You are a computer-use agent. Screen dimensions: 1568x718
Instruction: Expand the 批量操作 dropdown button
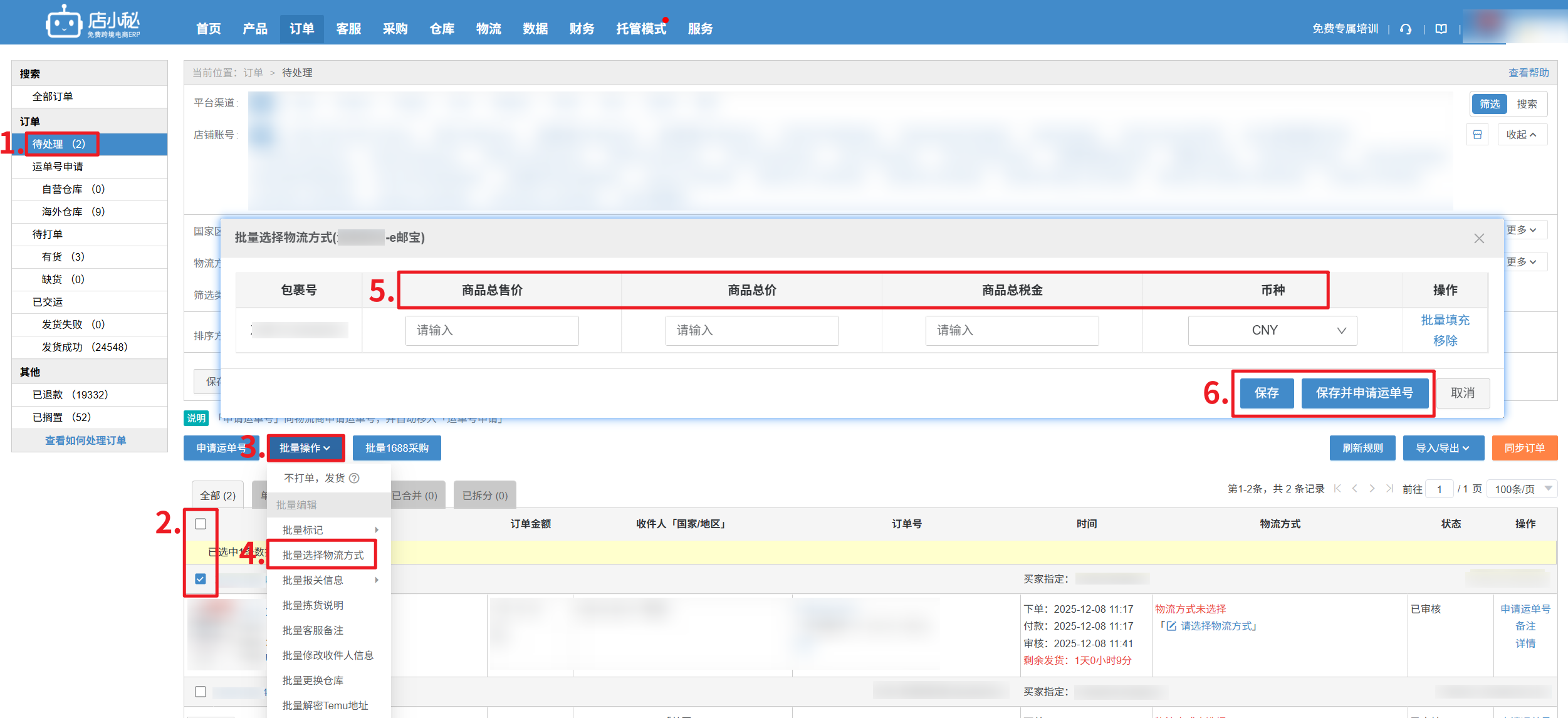[x=305, y=448]
